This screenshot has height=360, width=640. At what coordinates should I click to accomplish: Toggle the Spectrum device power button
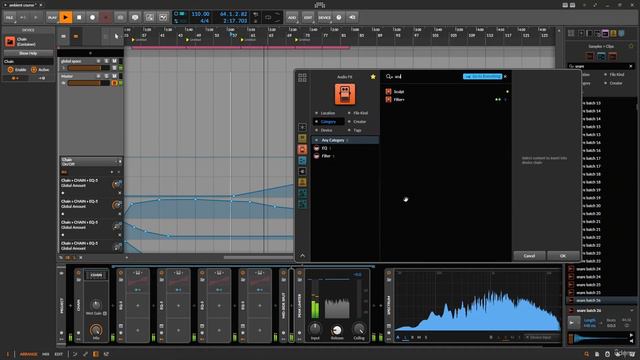pos(389,273)
